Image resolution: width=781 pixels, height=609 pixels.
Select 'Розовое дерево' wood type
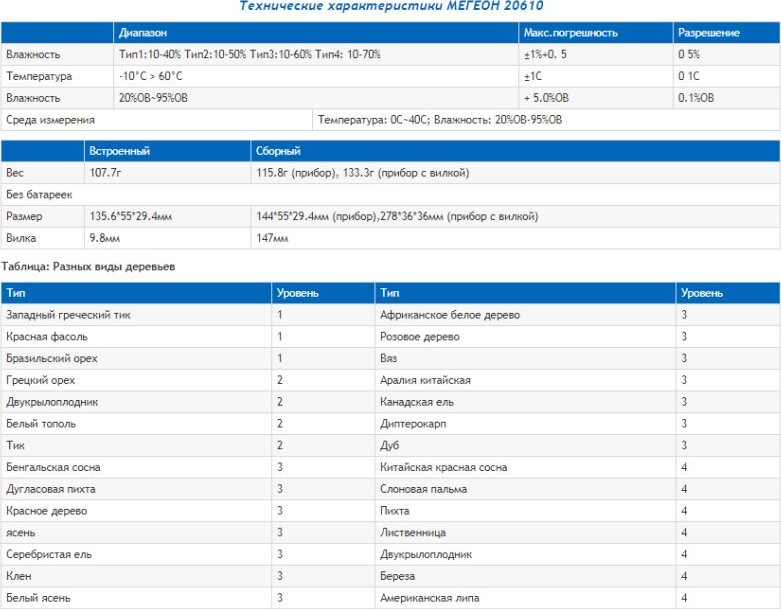point(419,337)
